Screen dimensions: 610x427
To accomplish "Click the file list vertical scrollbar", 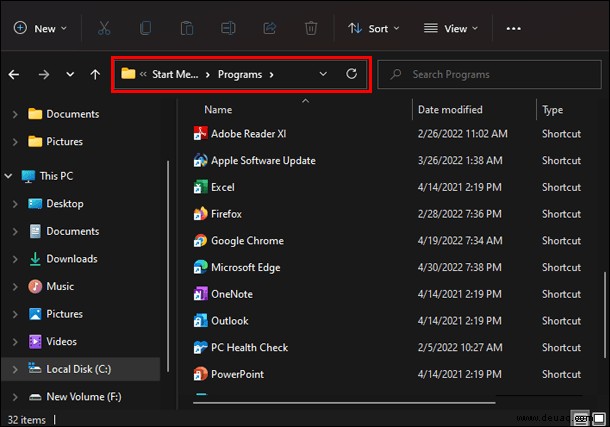I will pos(605,315).
